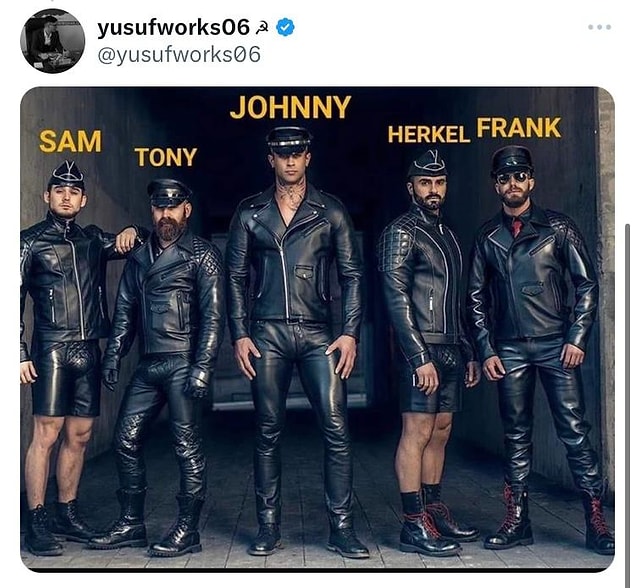Click the red-laced boot at far right
Viewport: 635px width, 588px height.
599,523
